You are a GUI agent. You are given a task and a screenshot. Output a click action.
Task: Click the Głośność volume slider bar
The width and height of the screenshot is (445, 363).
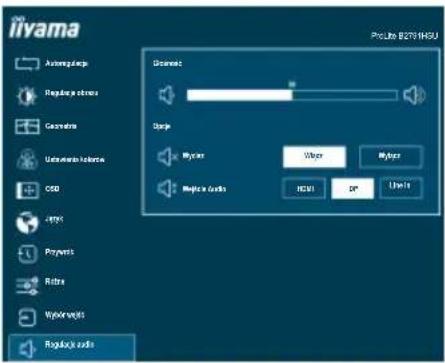[x=292, y=95]
